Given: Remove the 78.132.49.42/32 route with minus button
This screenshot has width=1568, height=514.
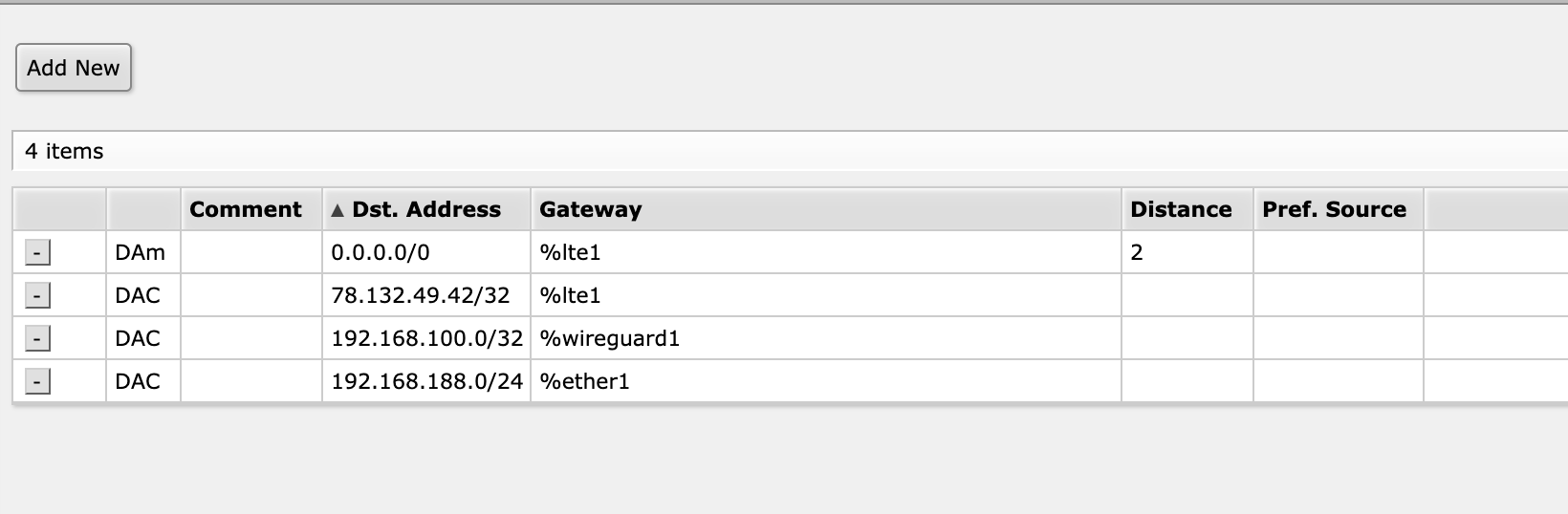Looking at the screenshot, I should point(36,296).
